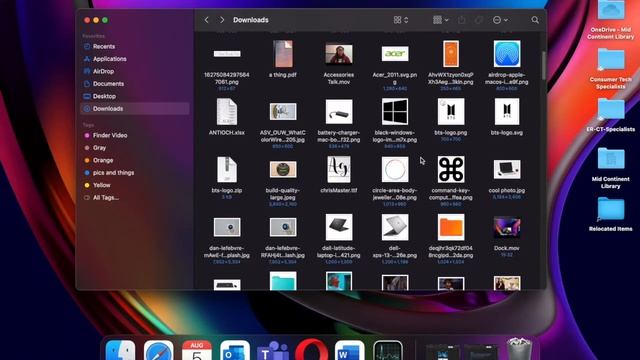Image resolution: width=640 pixels, height=360 pixels.
Task: Select the AhvWX1zyon0xqP png file
Action: click(451, 53)
